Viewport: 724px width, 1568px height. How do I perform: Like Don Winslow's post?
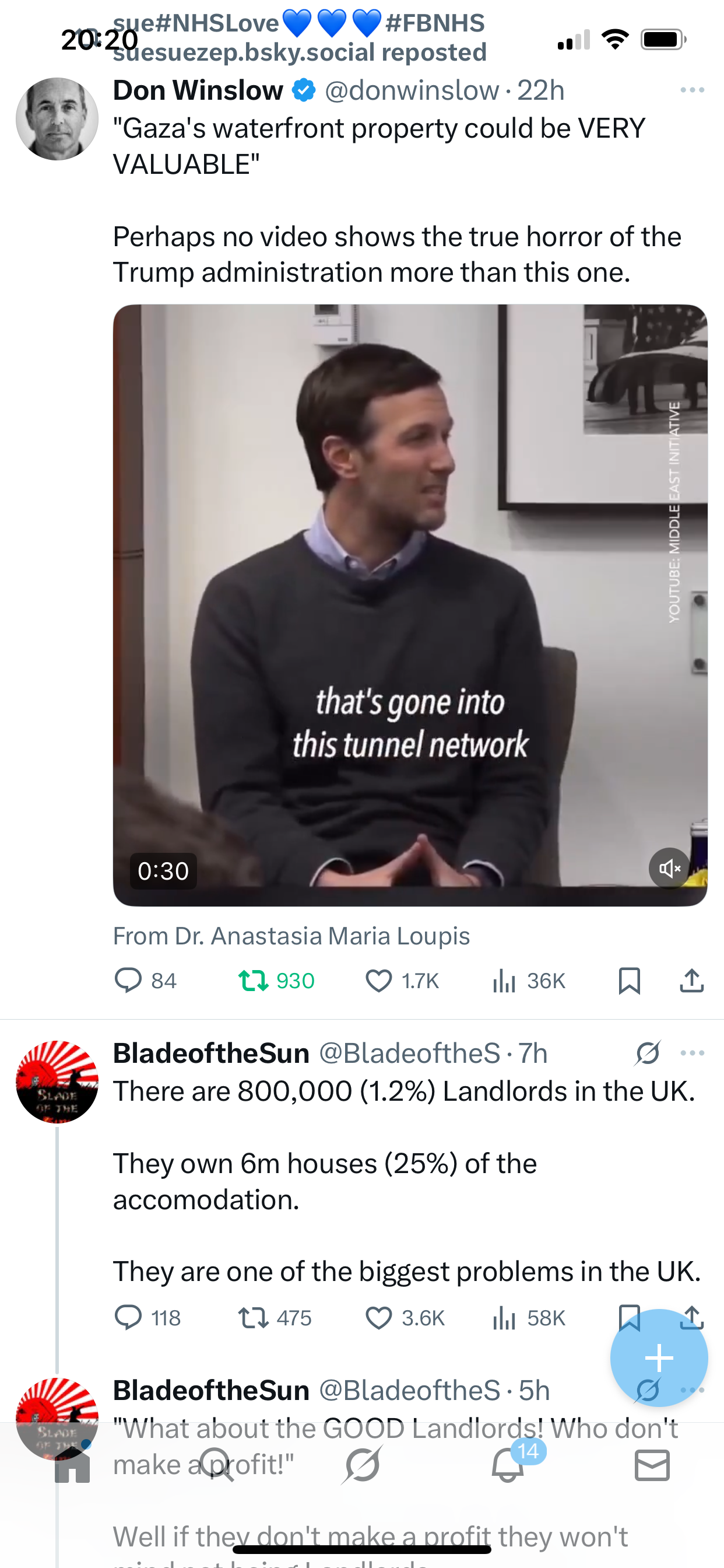coord(402,981)
